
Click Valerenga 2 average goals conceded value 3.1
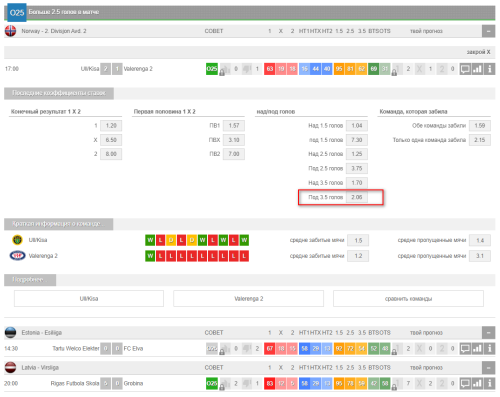[x=480, y=256]
